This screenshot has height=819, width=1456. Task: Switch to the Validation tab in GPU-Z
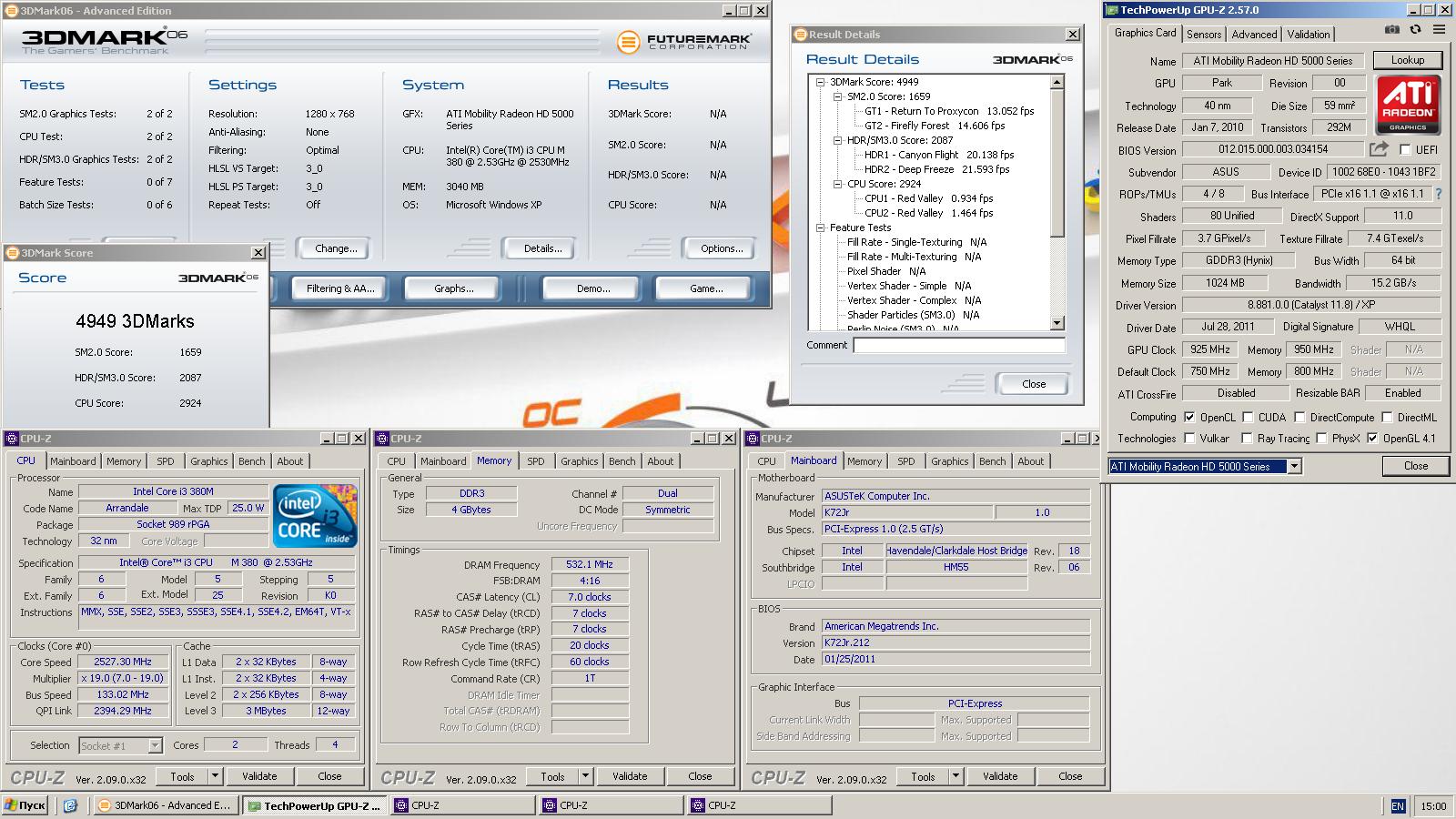pyautogui.click(x=1309, y=35)
